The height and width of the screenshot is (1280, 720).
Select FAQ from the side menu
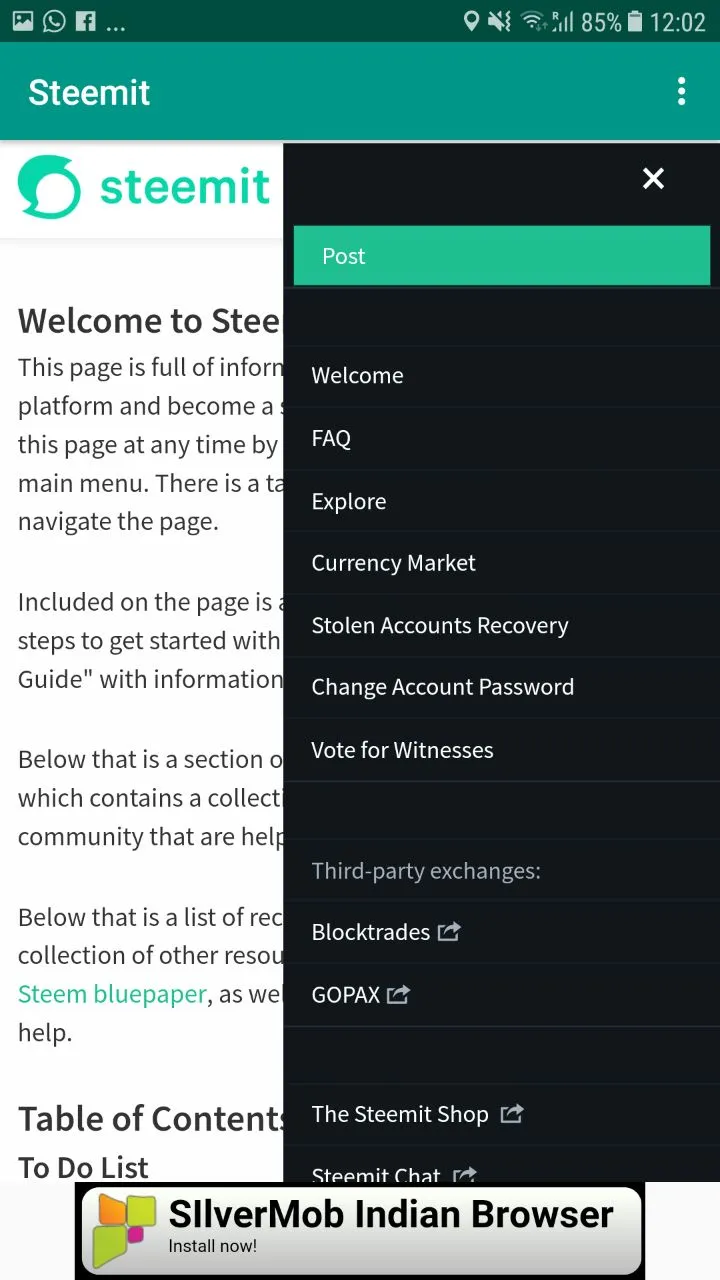(502, 438)
